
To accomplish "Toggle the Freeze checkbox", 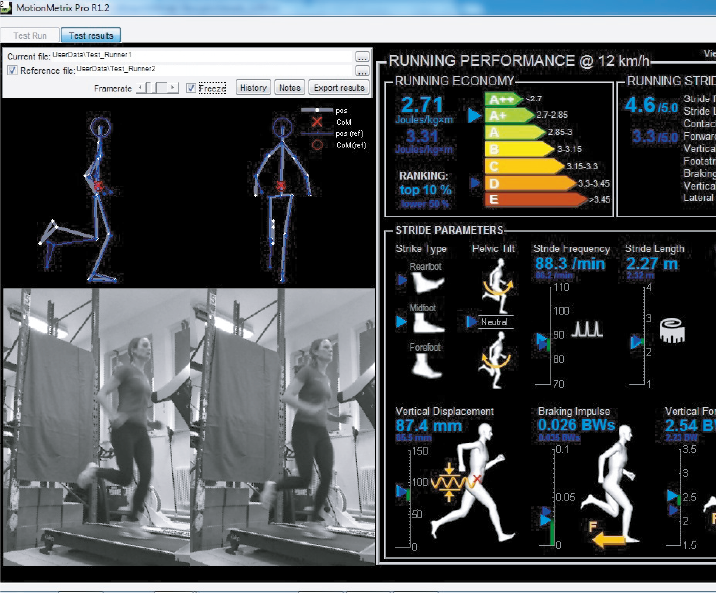I will (x=191, y=88).
